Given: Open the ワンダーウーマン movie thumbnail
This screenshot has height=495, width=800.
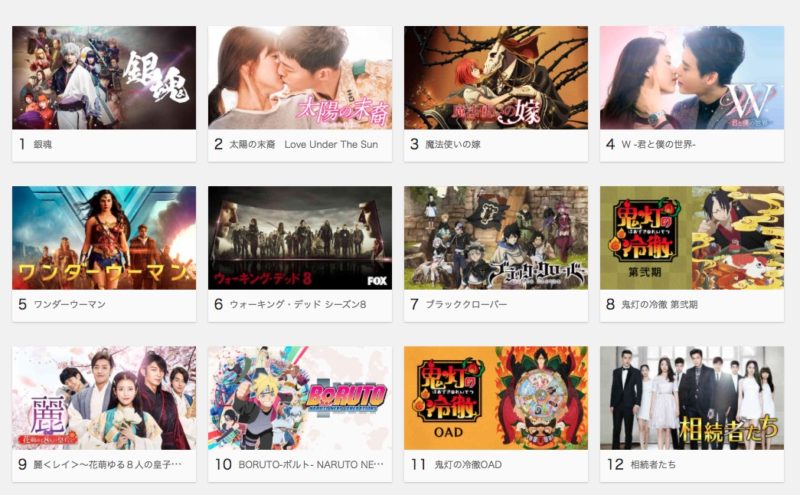Looking at the screenshot, I should coord(104,238).
